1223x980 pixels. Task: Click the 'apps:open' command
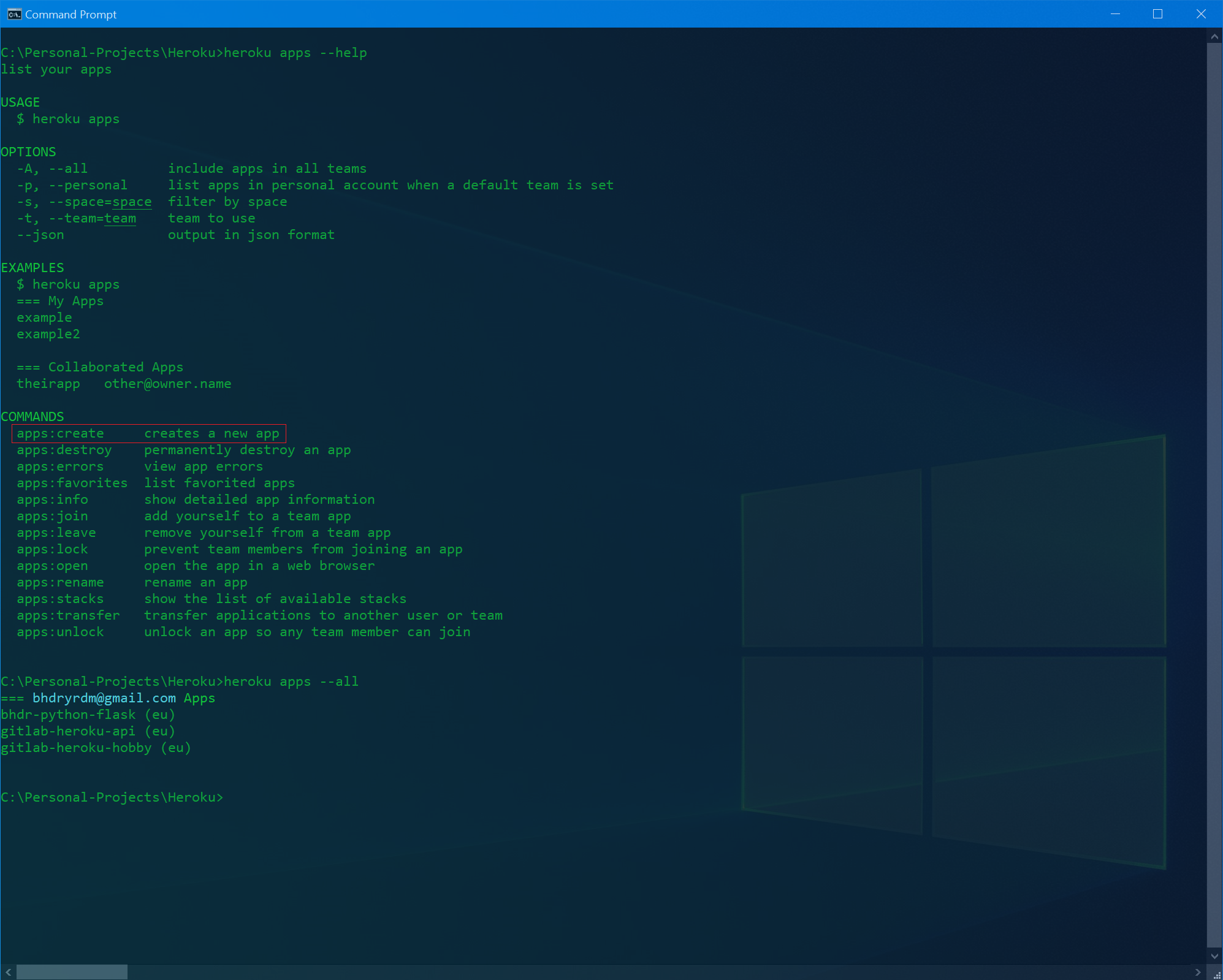[x=52, y=566]
